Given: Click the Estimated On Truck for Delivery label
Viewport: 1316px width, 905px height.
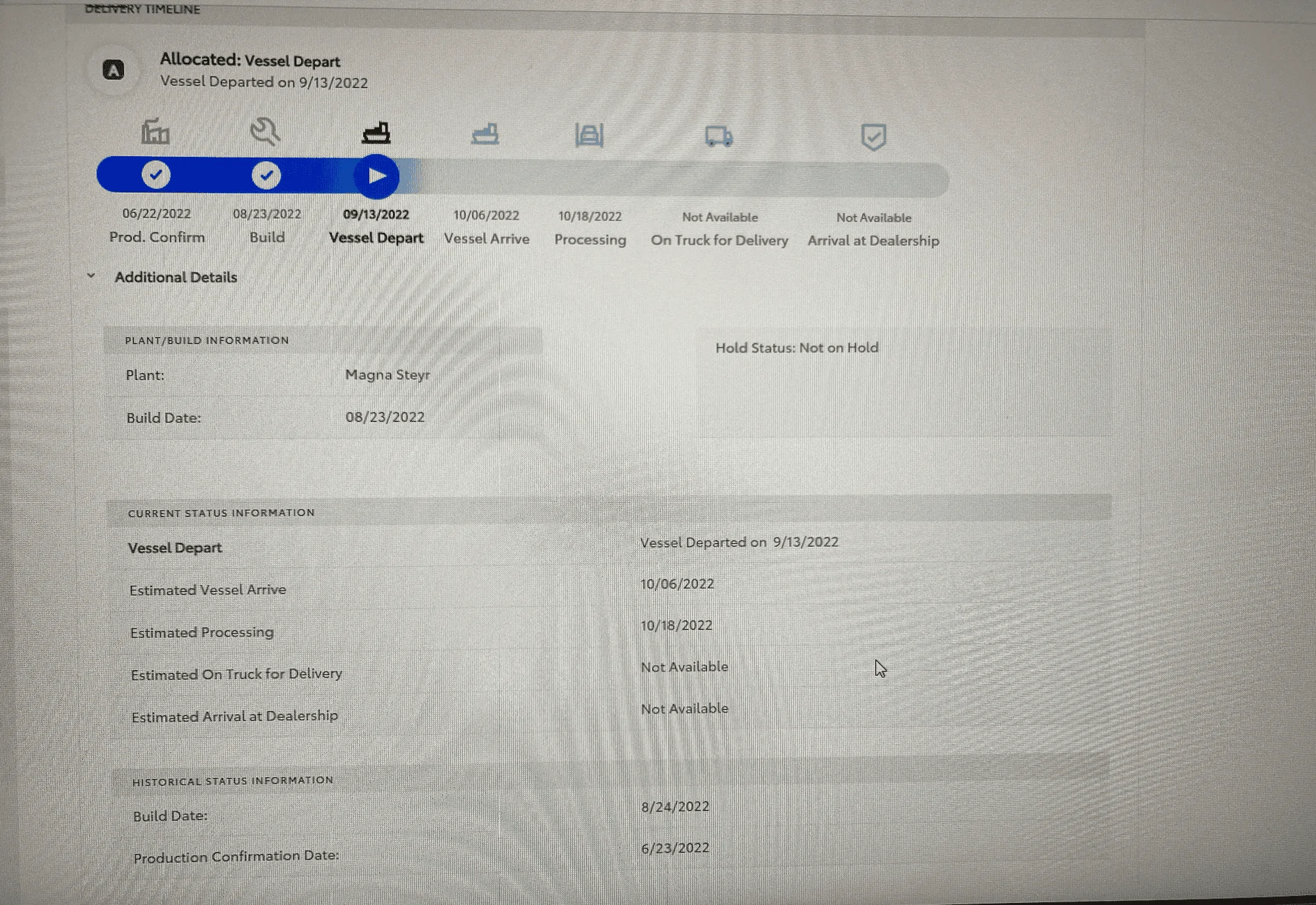Looking at the screenshot, I should click(x=236, y=674).
